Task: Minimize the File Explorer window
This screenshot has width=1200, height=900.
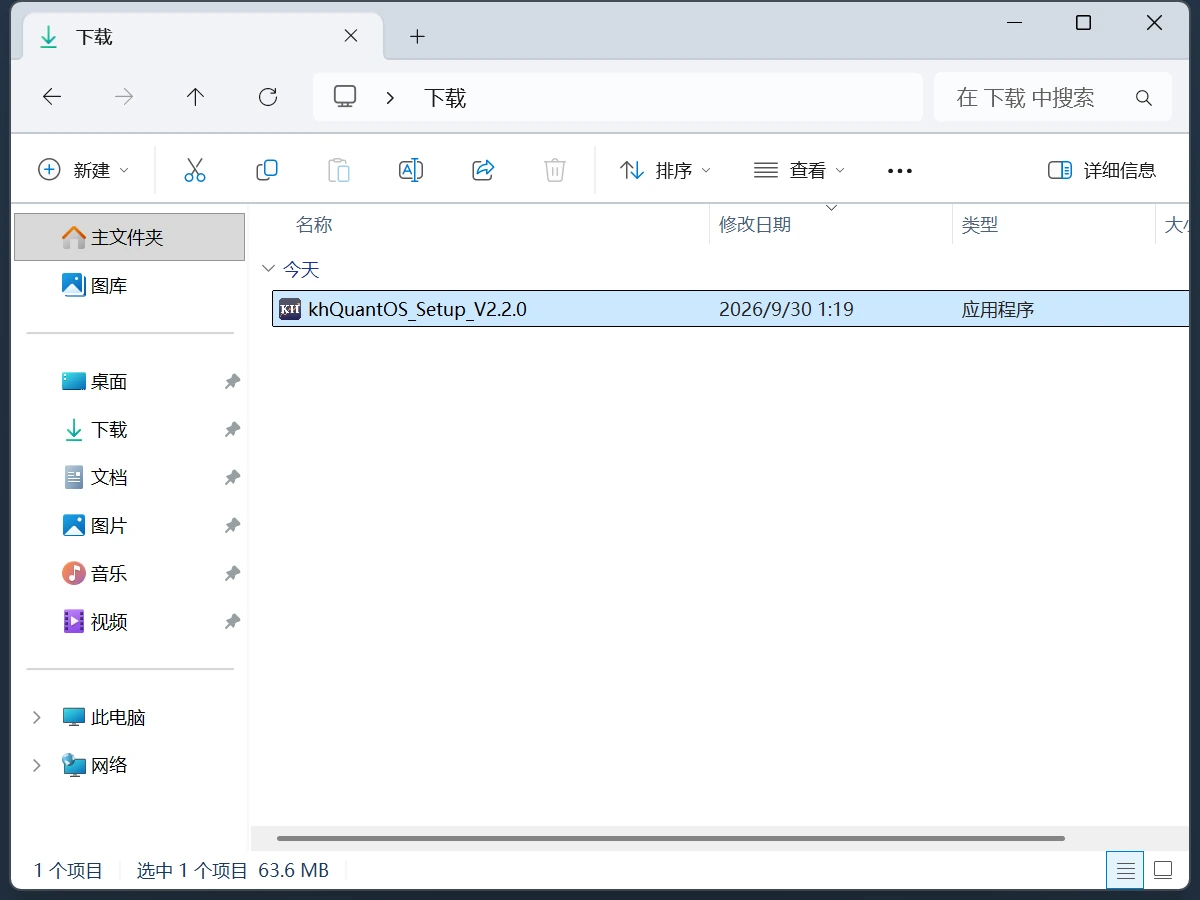Action: (x=1012, y=22)
